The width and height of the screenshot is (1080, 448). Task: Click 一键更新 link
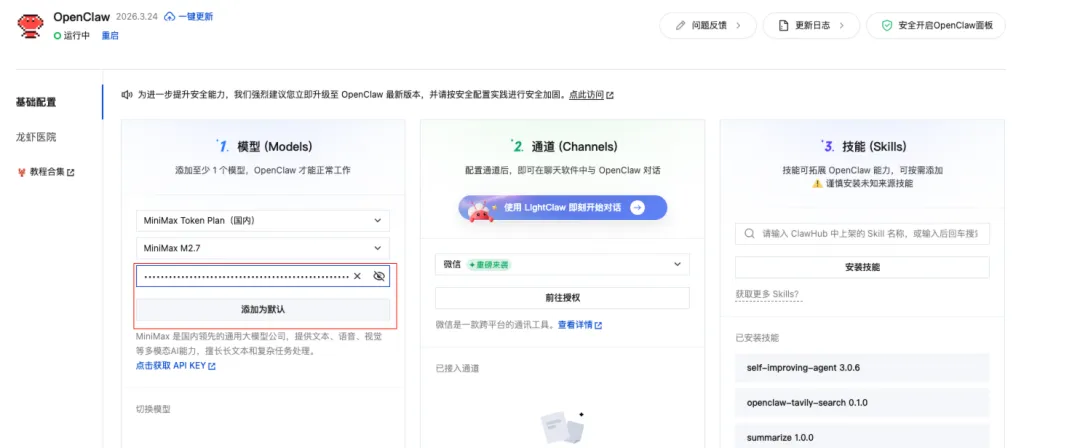pos(196,17)
